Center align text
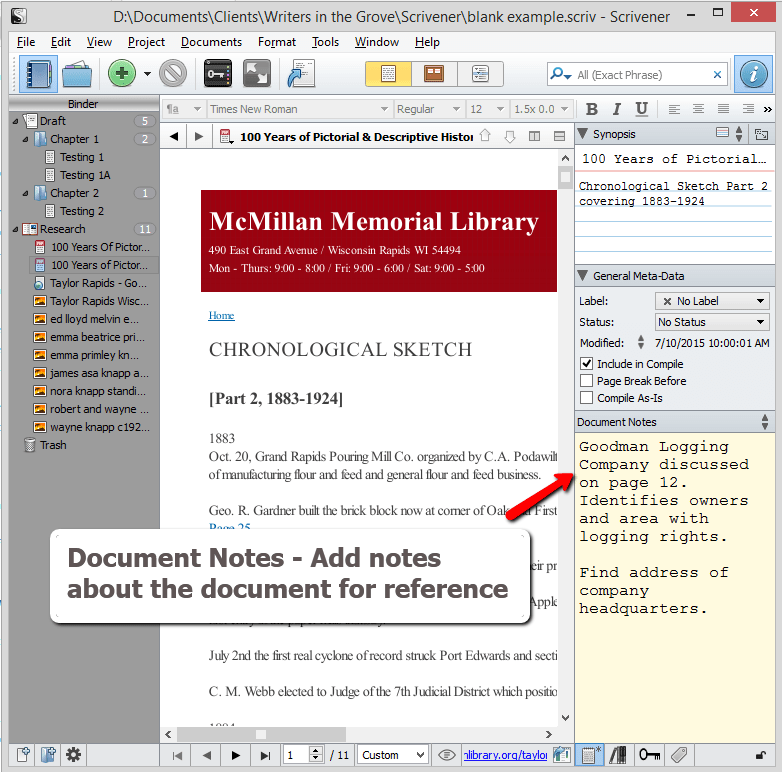 point(698,109)
